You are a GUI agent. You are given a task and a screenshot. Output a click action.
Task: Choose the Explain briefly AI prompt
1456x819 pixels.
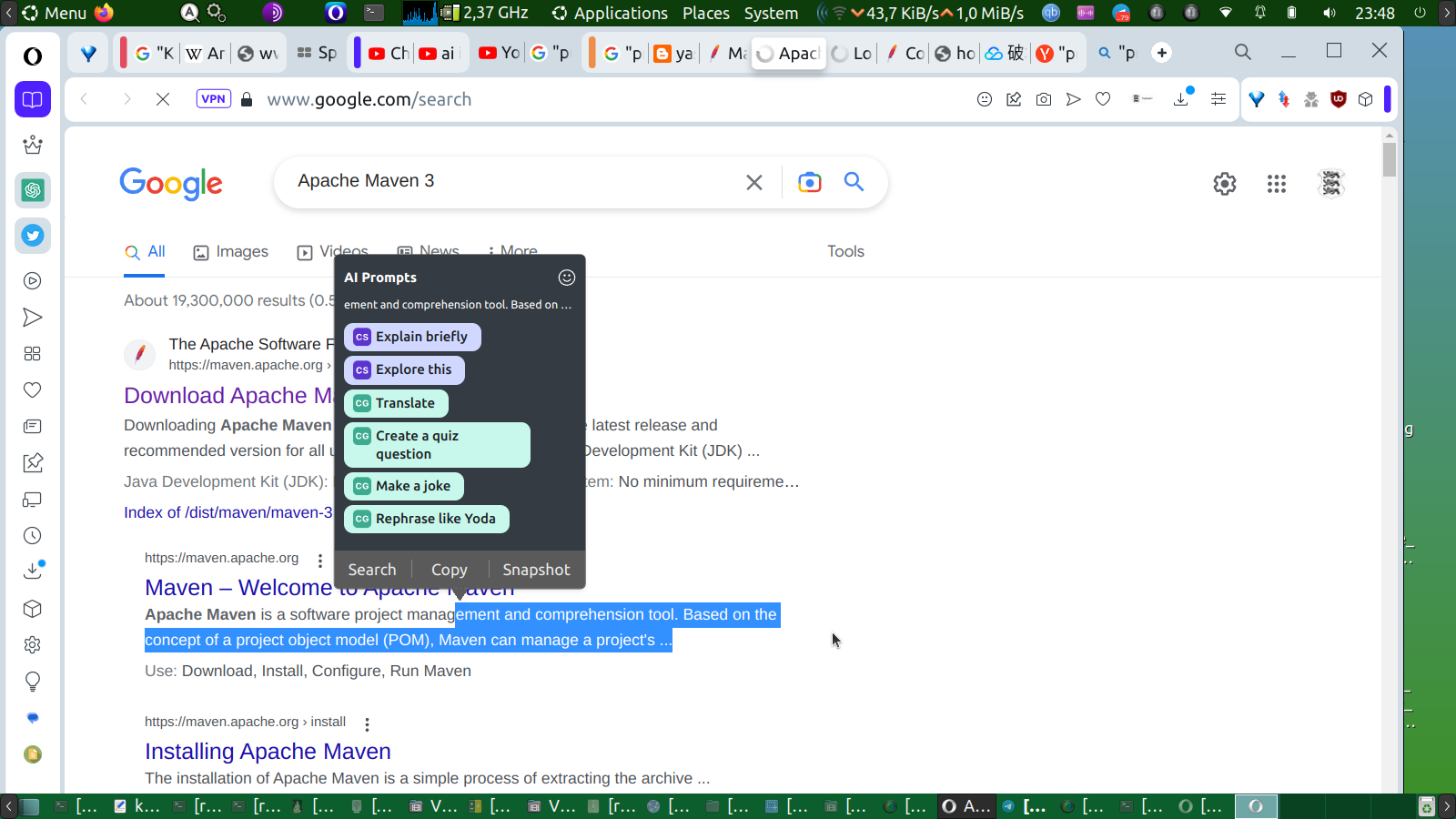[x=412, y=337]
